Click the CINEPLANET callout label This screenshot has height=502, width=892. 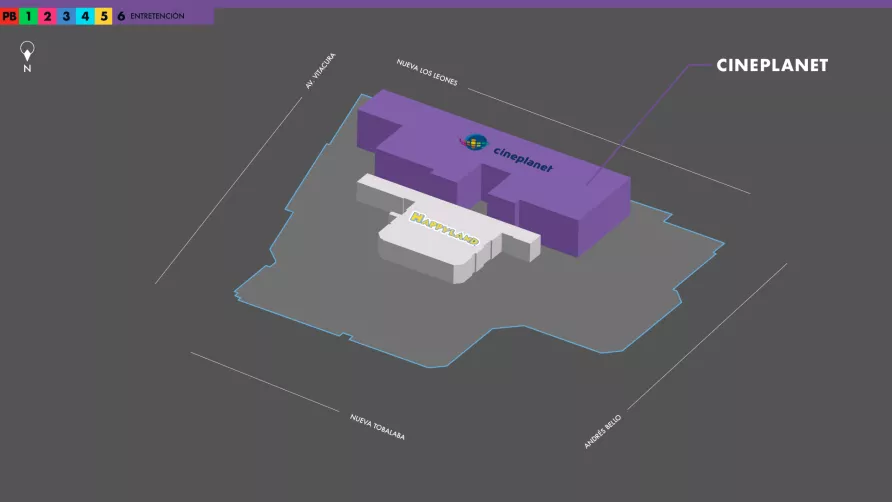[772, 65]
